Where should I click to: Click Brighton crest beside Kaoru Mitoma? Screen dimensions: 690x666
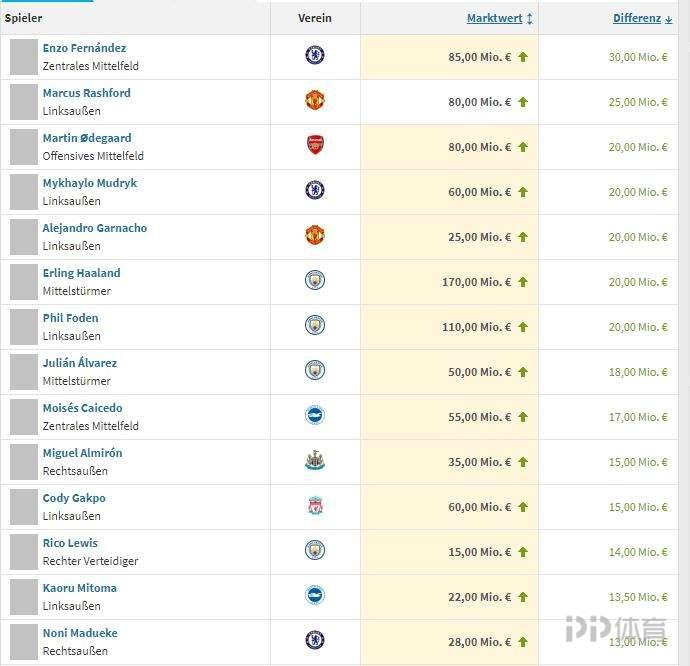315,595
